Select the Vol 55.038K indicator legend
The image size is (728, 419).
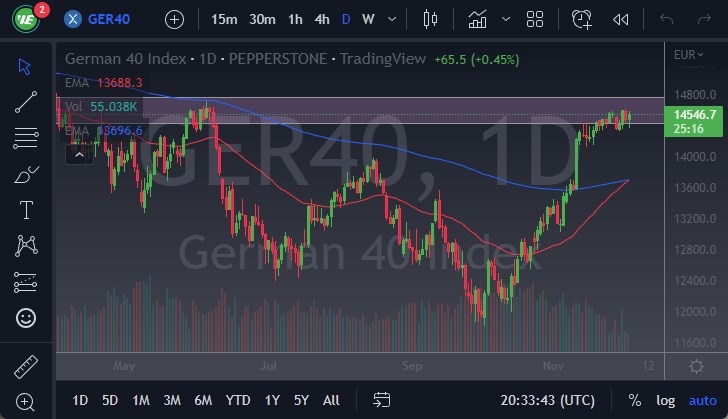pyautogui.click(x=101, y=106)
